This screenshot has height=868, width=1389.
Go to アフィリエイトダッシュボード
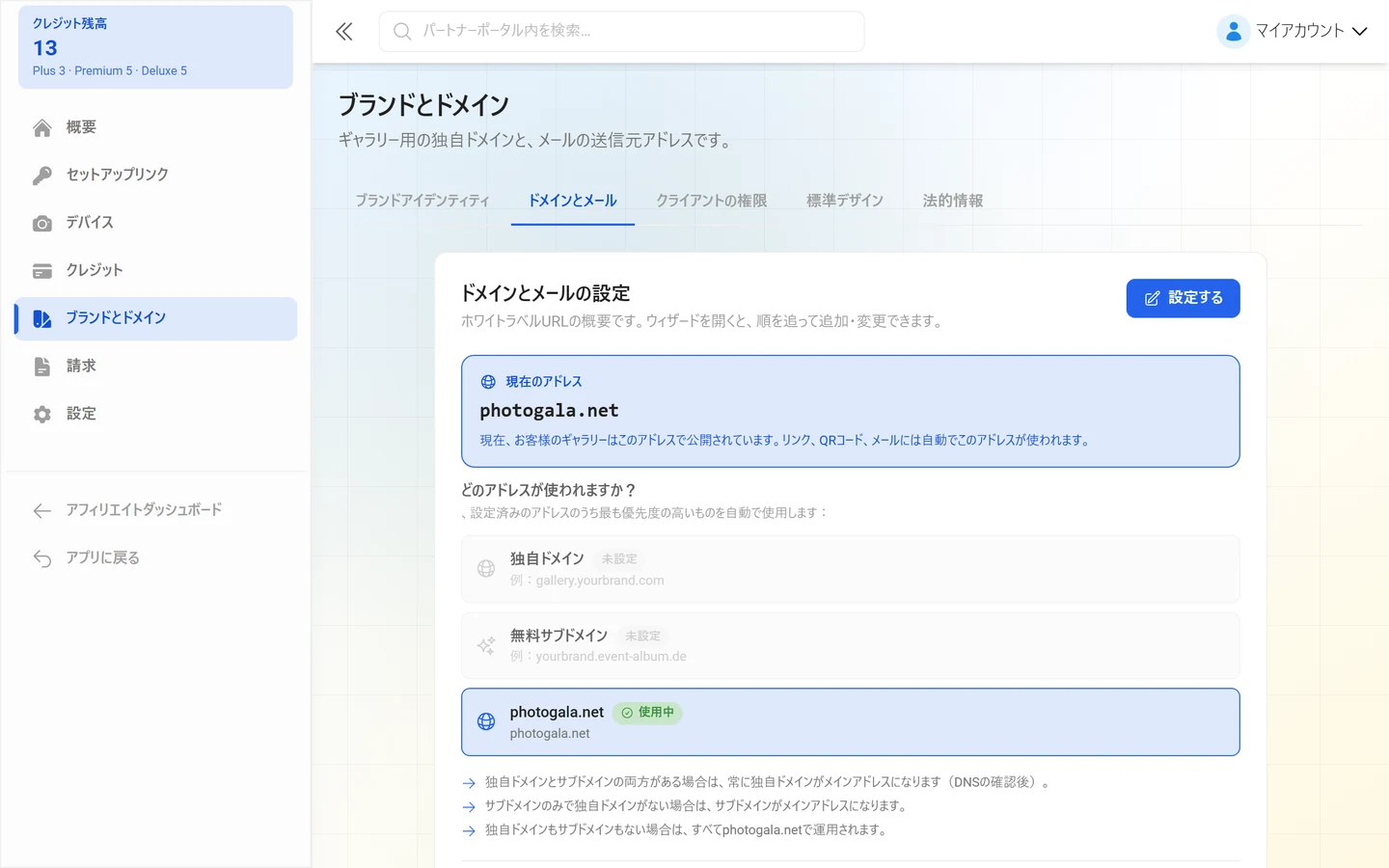[155, 510]
